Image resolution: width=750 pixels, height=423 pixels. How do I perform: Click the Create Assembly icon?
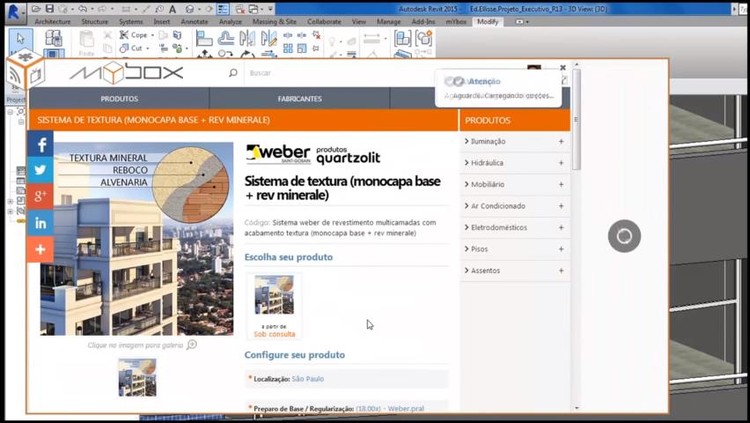[403, 38]
